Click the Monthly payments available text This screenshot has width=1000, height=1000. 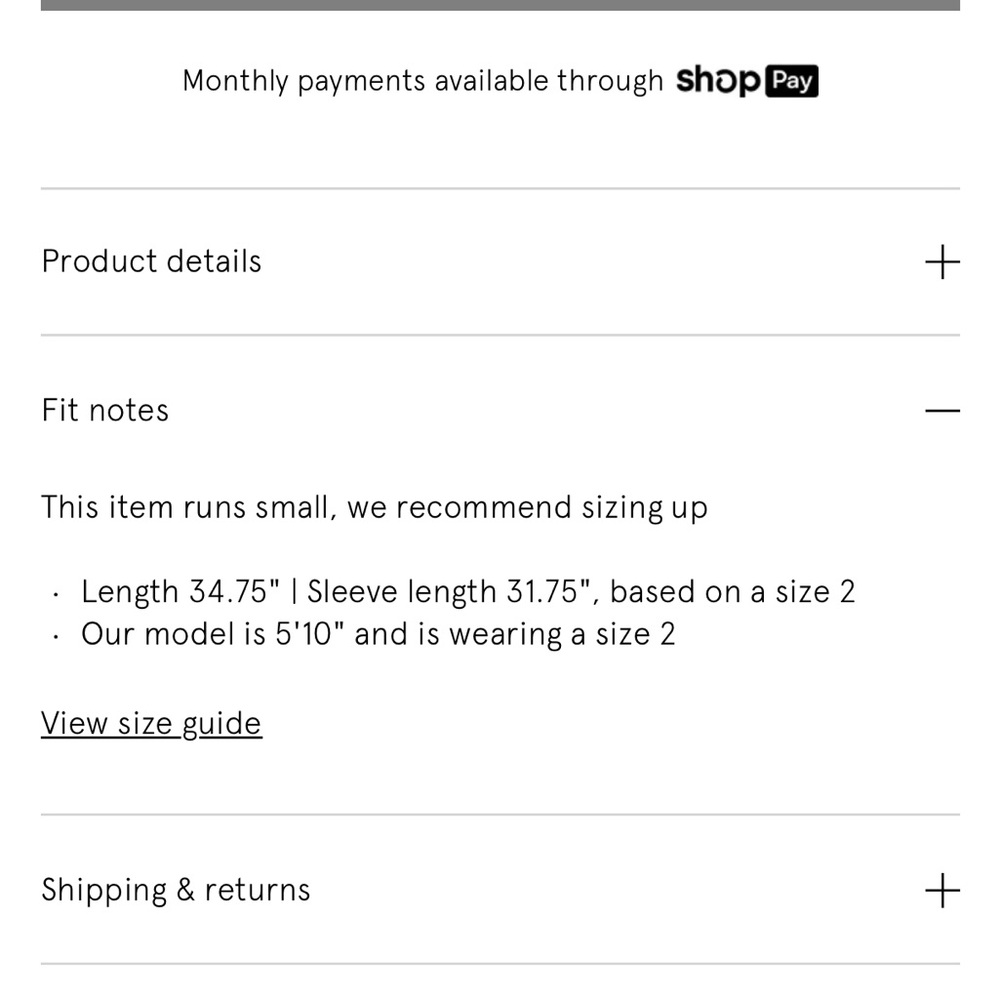[x=422, y=81]
